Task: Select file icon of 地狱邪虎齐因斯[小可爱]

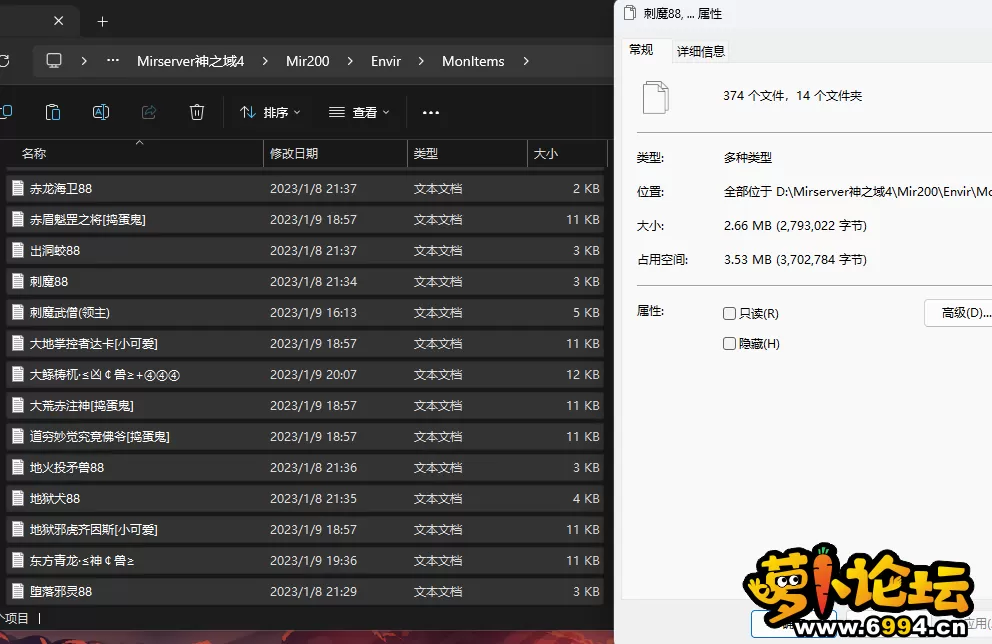Action: [18, 529]
